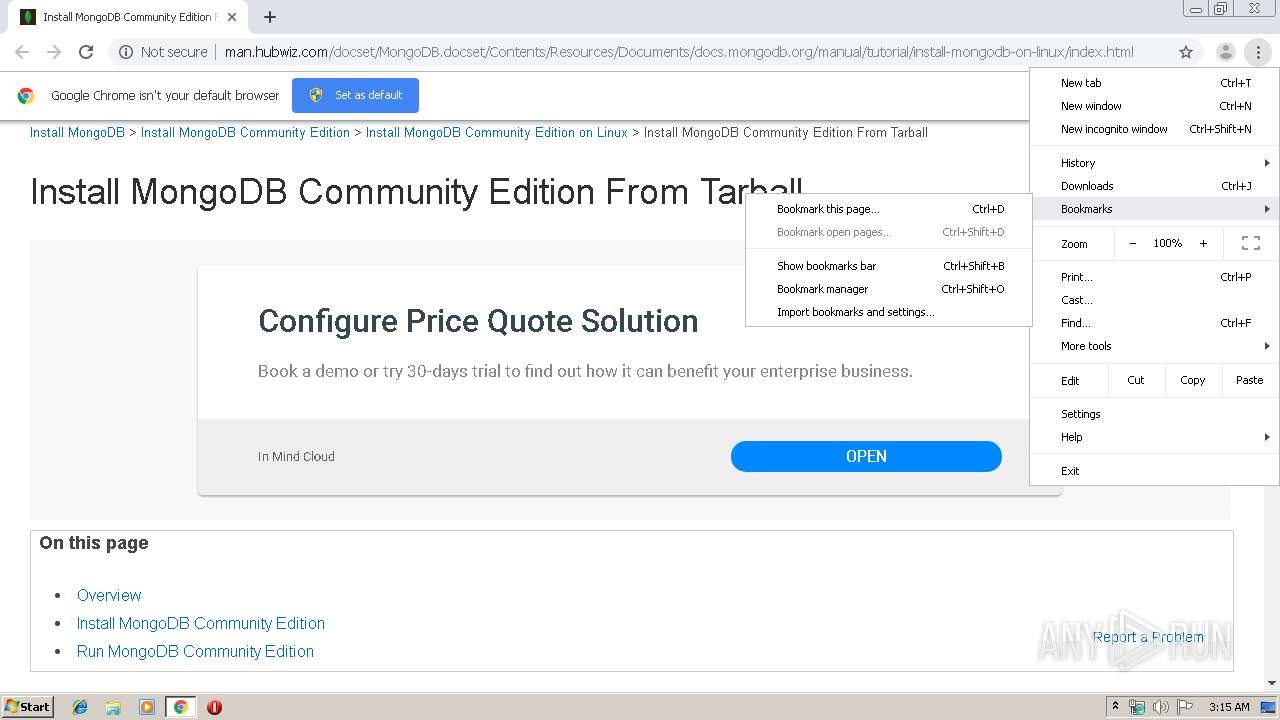Image resolution: width=1280 pixels, height=720 pixels.
Task: Choose Cast from Chrome menu
Action: pyautogui.click(x=1154, y=300)
